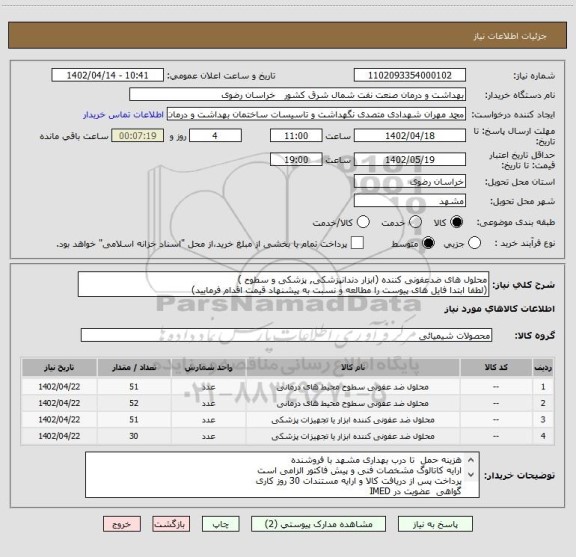Click quantity 30 in row 4
Viewport: 576px width, 557px height.
point(134,436)
